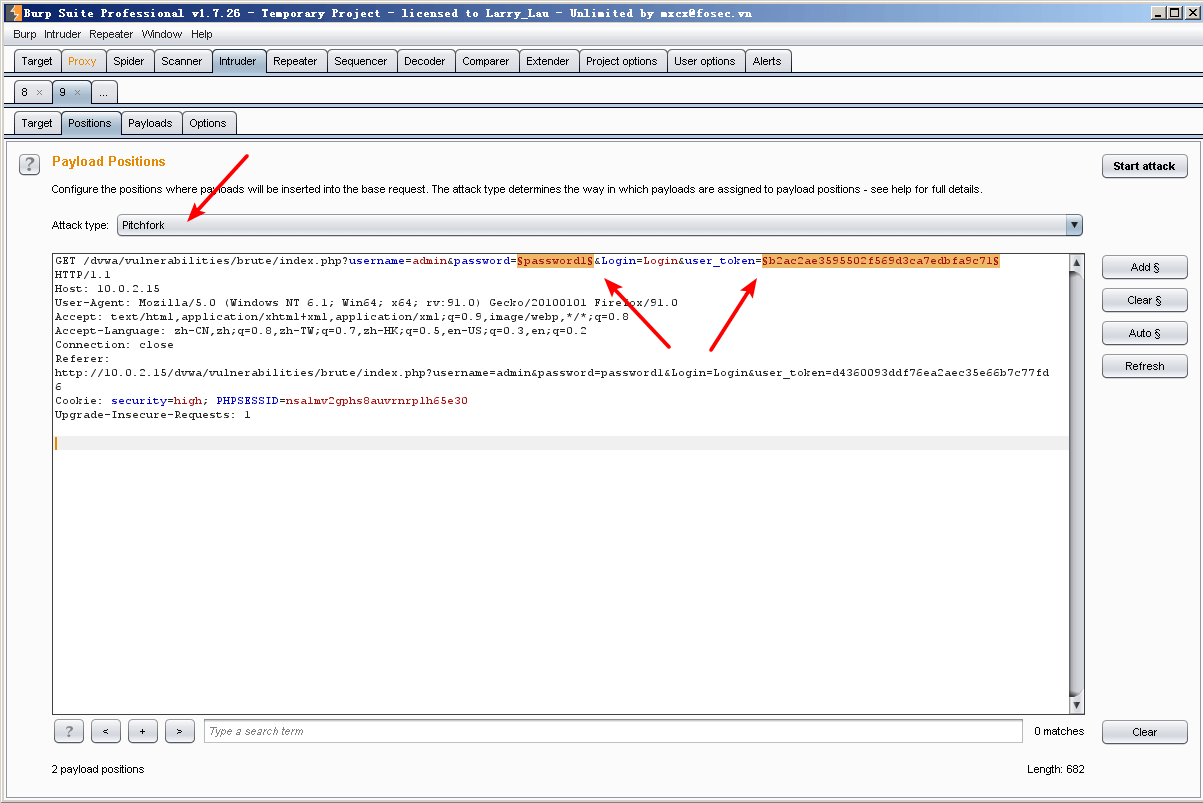Click the new tab ellipsis tab
Viewport: 1203px width, 803px height.
pos(104,92)
